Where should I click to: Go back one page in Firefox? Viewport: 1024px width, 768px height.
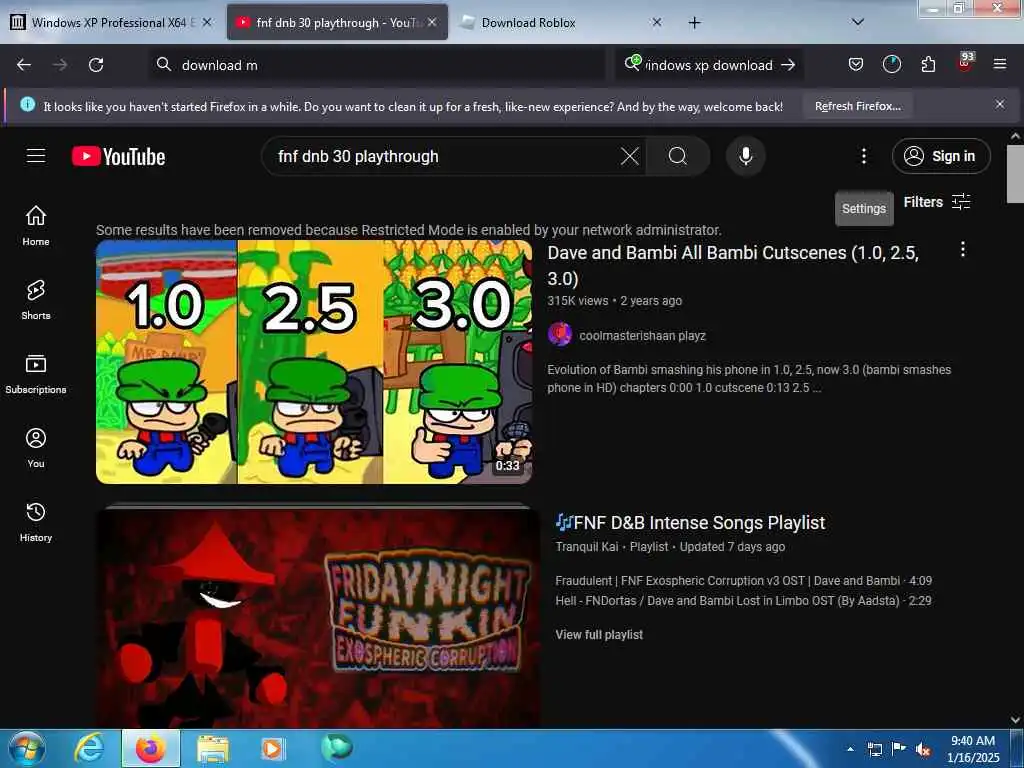tap(24, 65)
